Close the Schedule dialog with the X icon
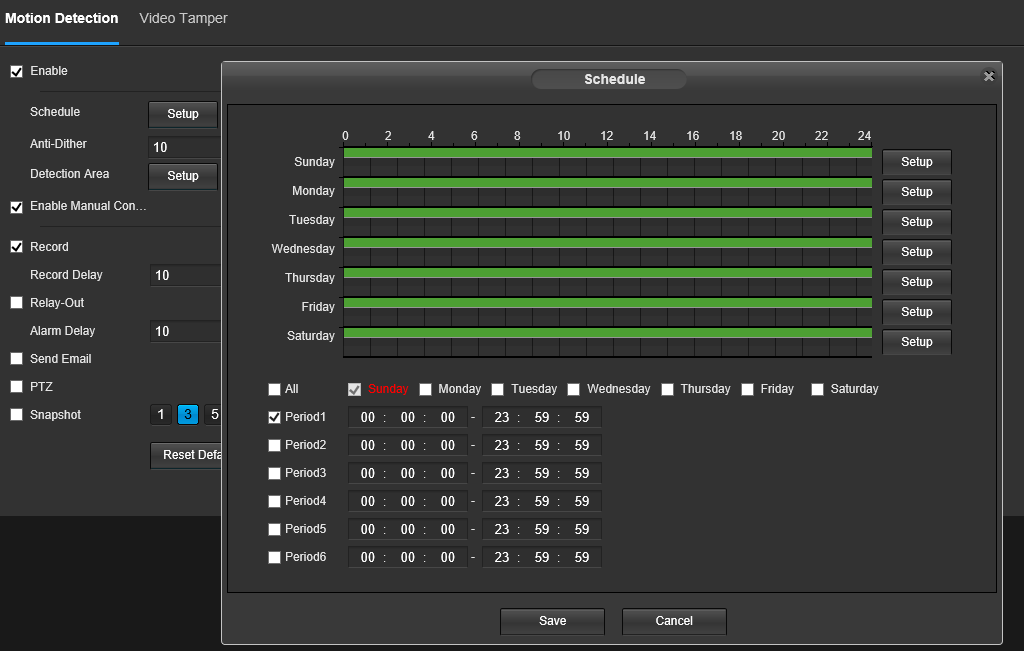1024x651 pixels. (x=989, y=76)
